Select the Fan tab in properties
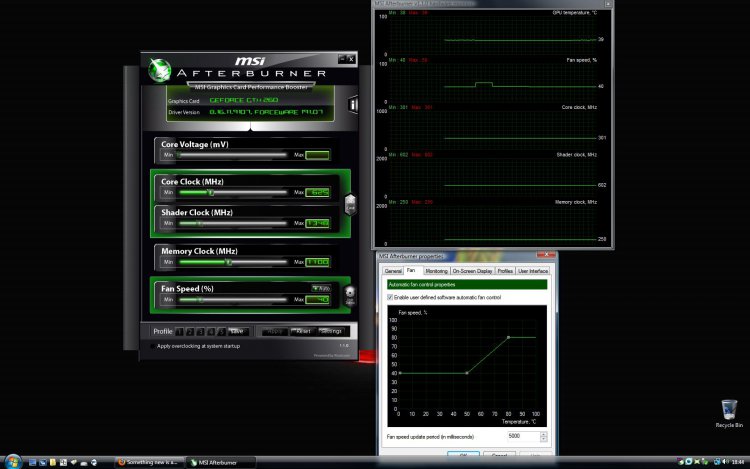750x469 pixels. point(411,270)
